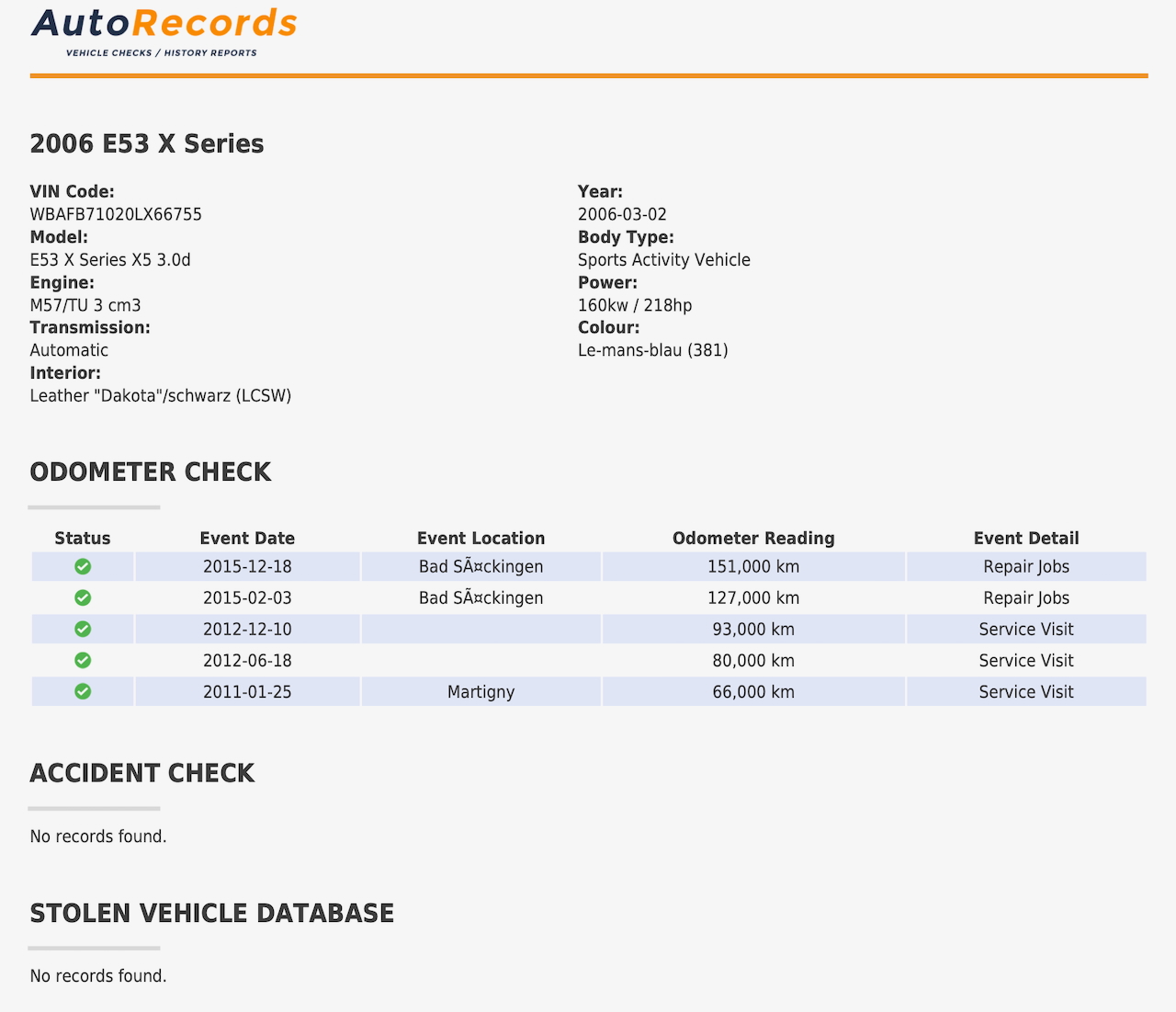
Task: Click 'No records found.' under Stolen Vehicle Database
Action: [x=98, y=976]
